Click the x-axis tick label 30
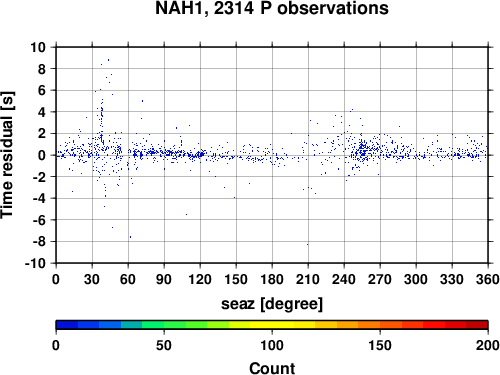Screen dimensions: 500x375 92,279
